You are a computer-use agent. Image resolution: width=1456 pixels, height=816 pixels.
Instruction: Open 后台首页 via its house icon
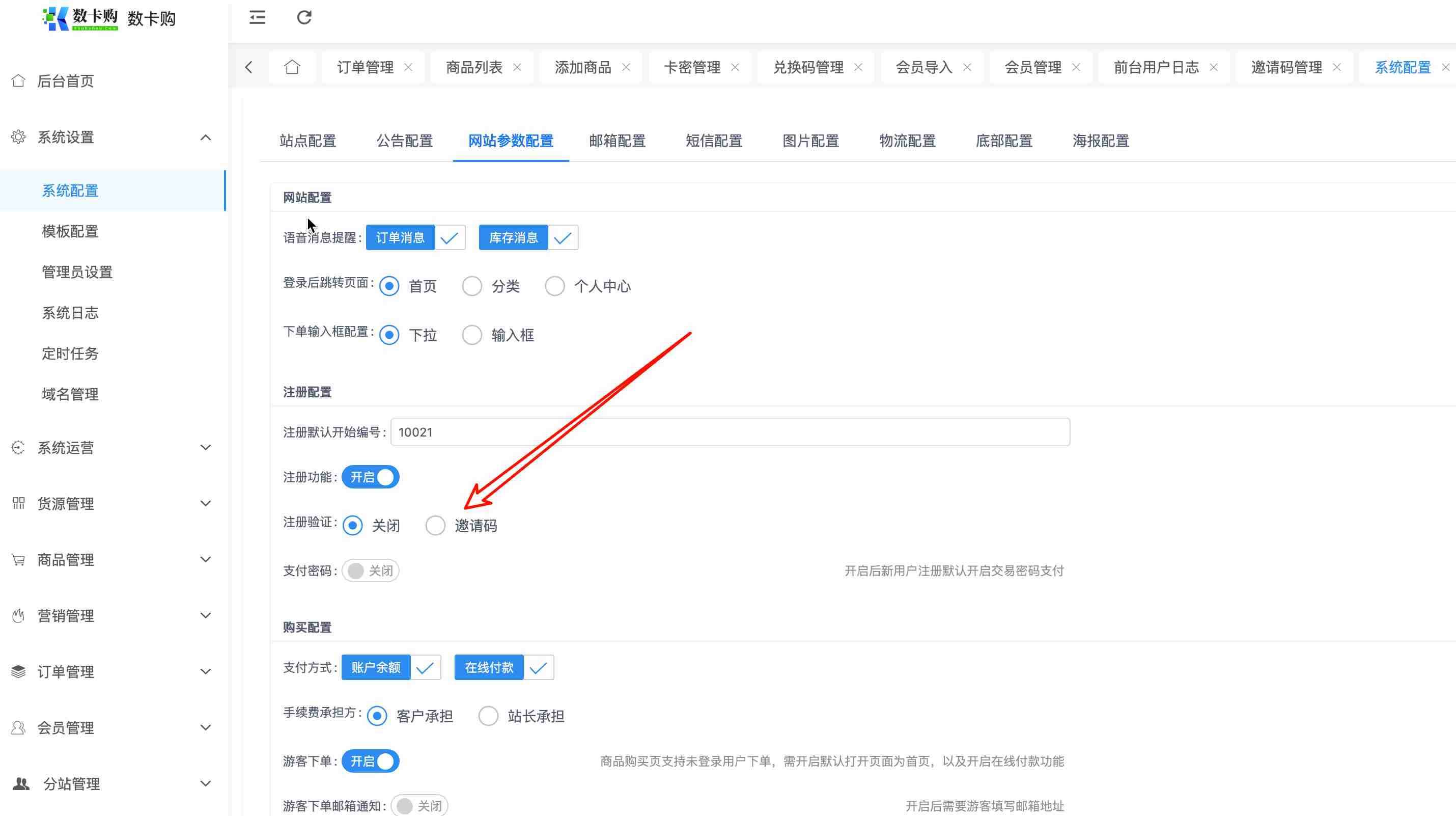(x=18, y=81)
